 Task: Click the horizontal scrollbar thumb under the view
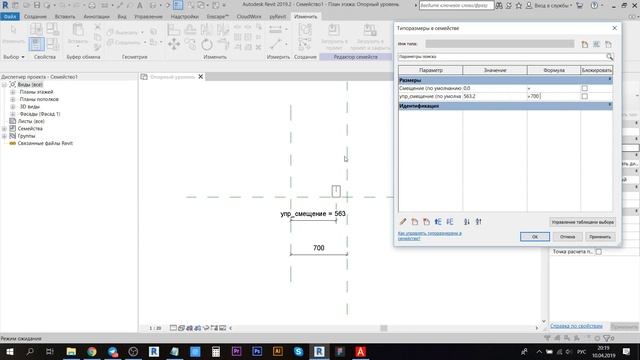(384, 328)
